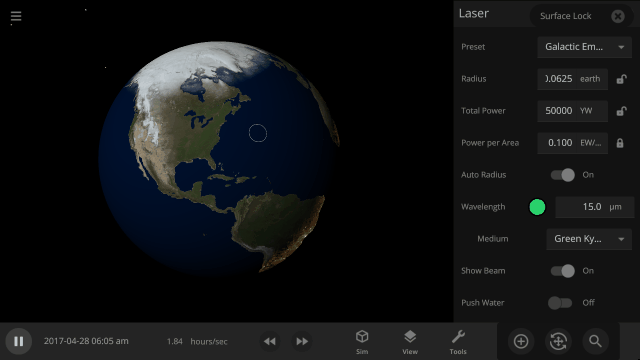The image size is (640, 360).
Task: Open the View menu
Action: click(x=410, y=342)
